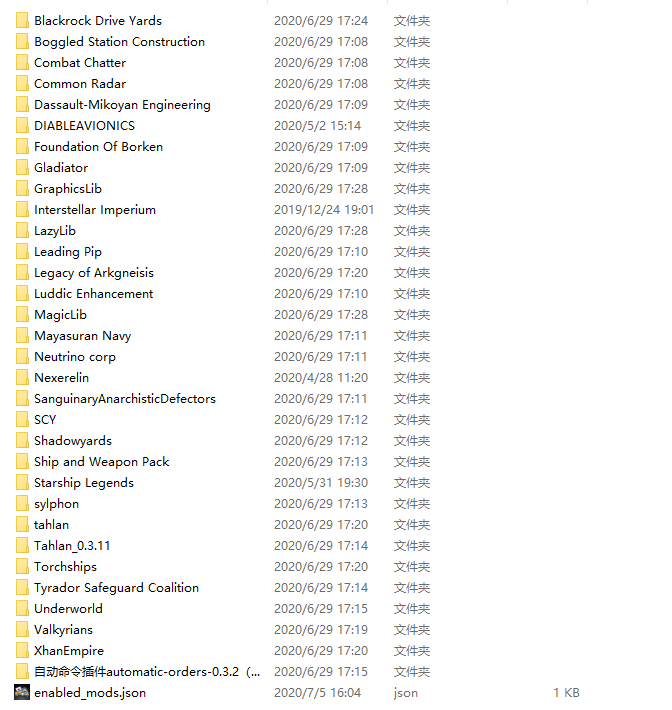Click the Blackrock Drive Yards folder icon
Screen dimensions: 672x710
[22, 20]
